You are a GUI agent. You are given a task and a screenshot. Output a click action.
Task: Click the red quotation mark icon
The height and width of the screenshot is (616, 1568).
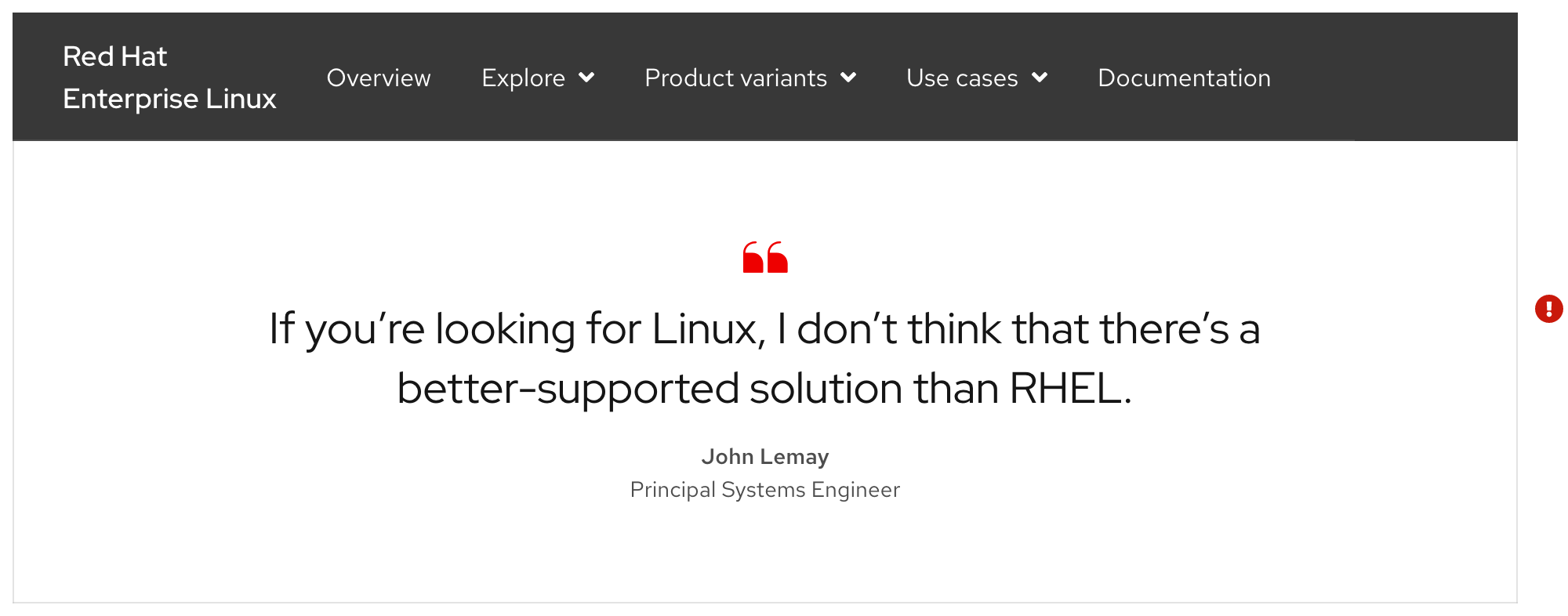click(765, 259)
